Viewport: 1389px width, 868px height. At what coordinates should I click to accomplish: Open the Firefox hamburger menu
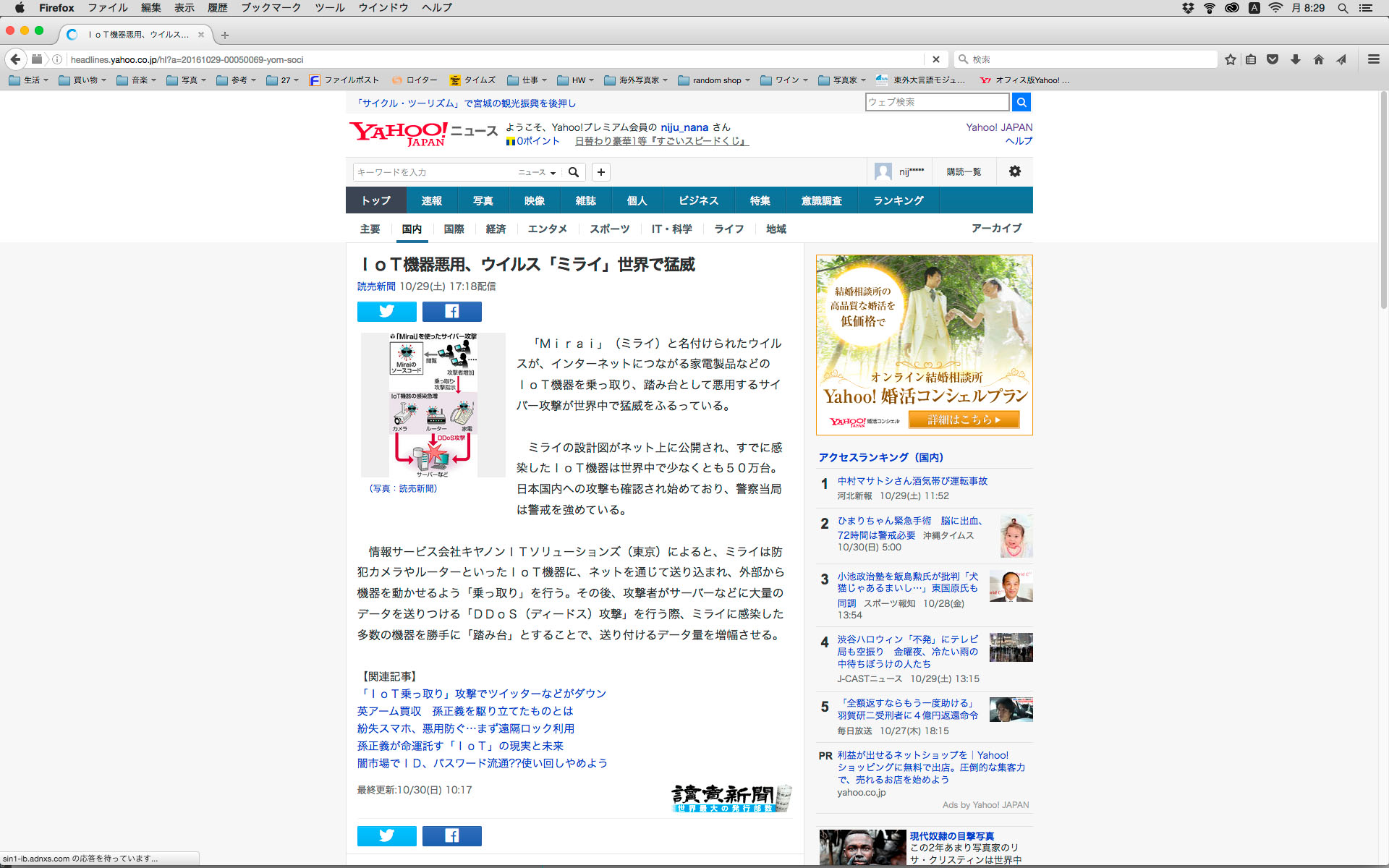(x=1373, y=59)
